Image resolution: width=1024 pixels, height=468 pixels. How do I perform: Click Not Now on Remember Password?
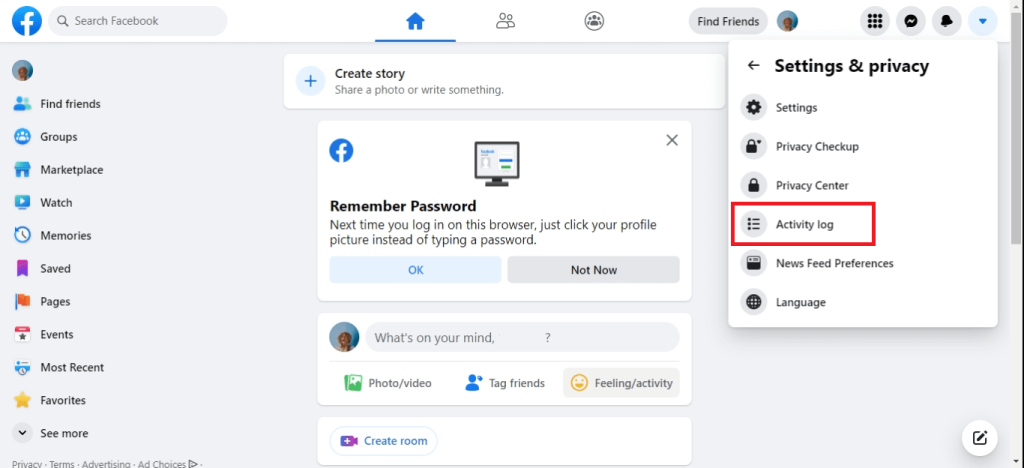pos(594,270)
